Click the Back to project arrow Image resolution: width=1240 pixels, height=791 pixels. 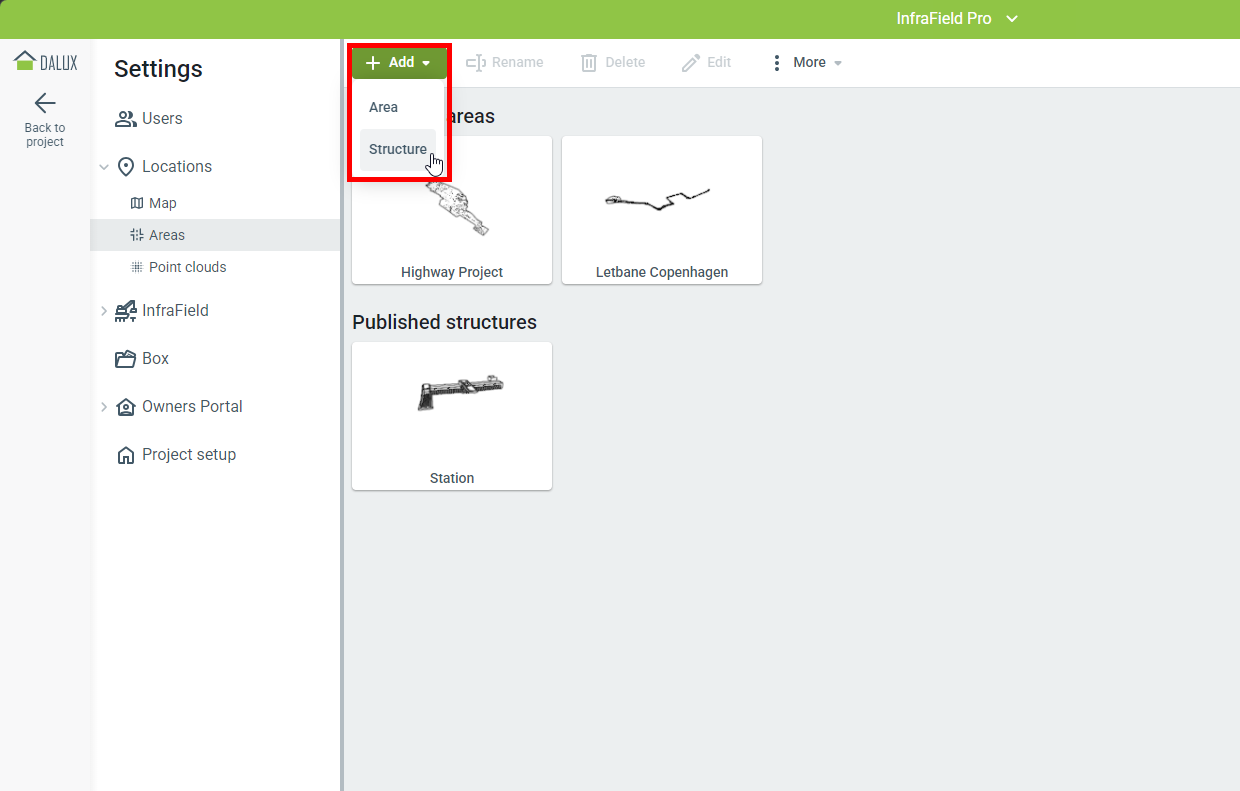[45, 103]
